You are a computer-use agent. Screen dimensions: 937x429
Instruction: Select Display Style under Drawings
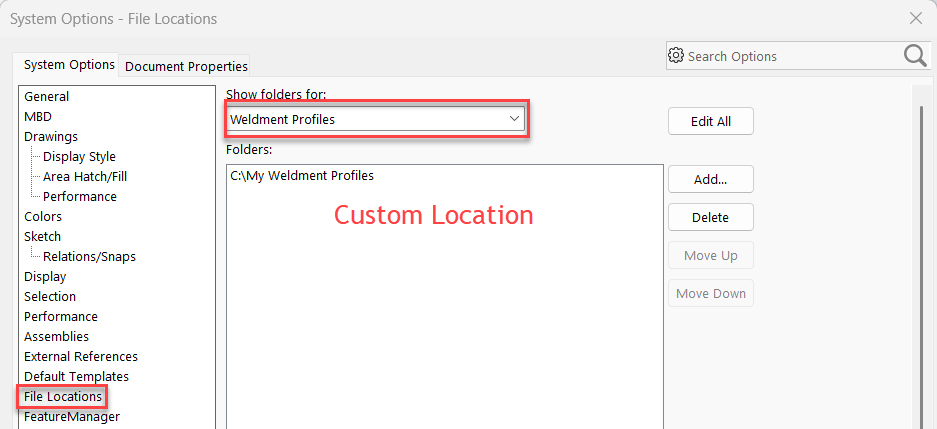(79, 157)
